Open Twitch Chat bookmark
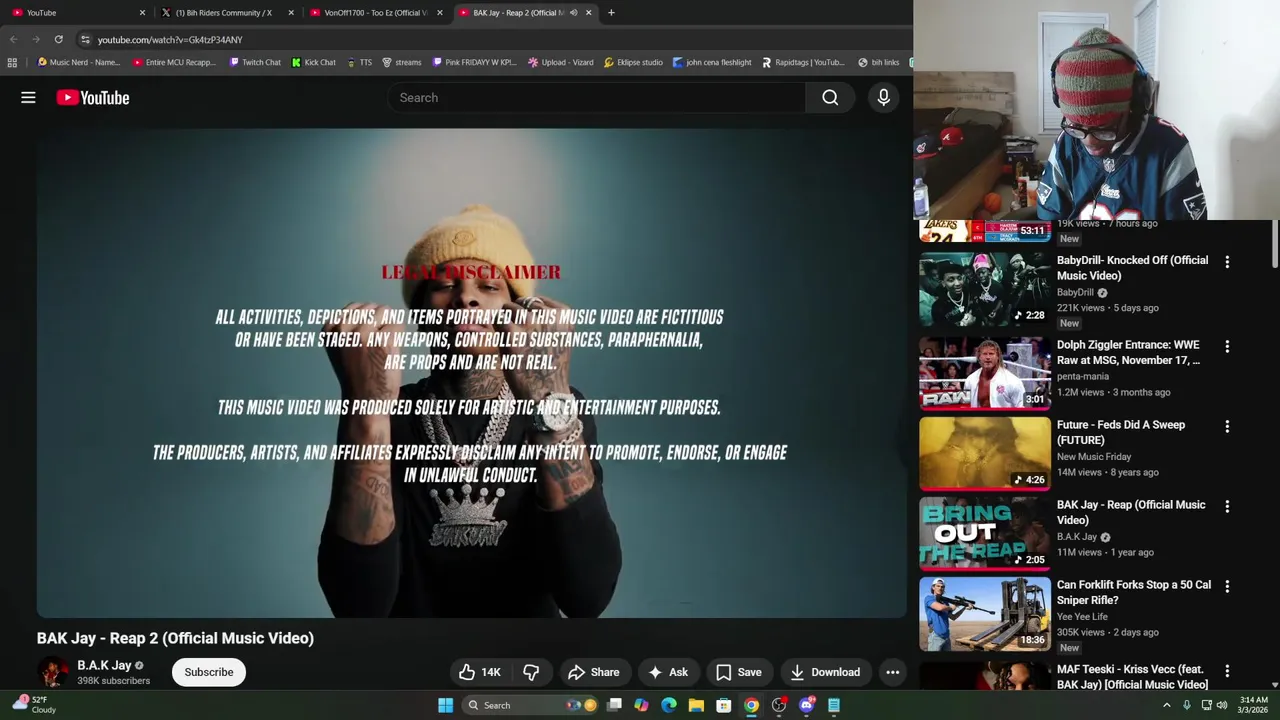 [255, 62]
